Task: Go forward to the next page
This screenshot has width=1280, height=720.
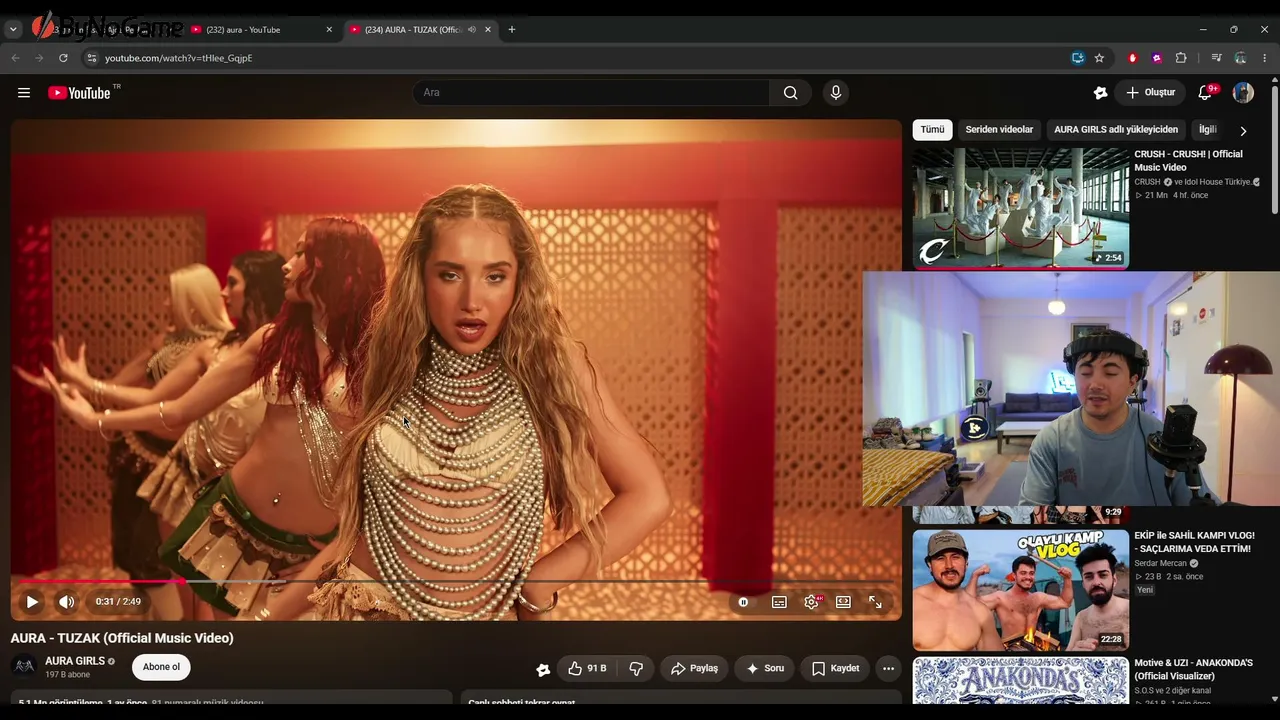Action: tap(39, 58)
